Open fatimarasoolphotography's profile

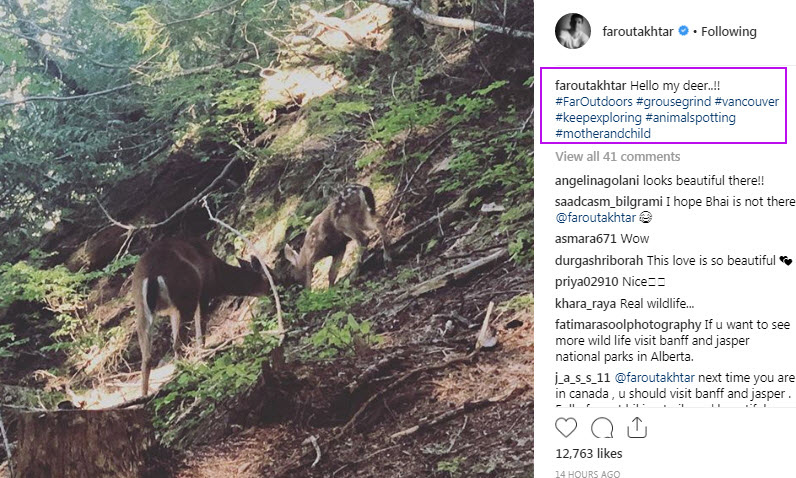click(x=630, y=325)
